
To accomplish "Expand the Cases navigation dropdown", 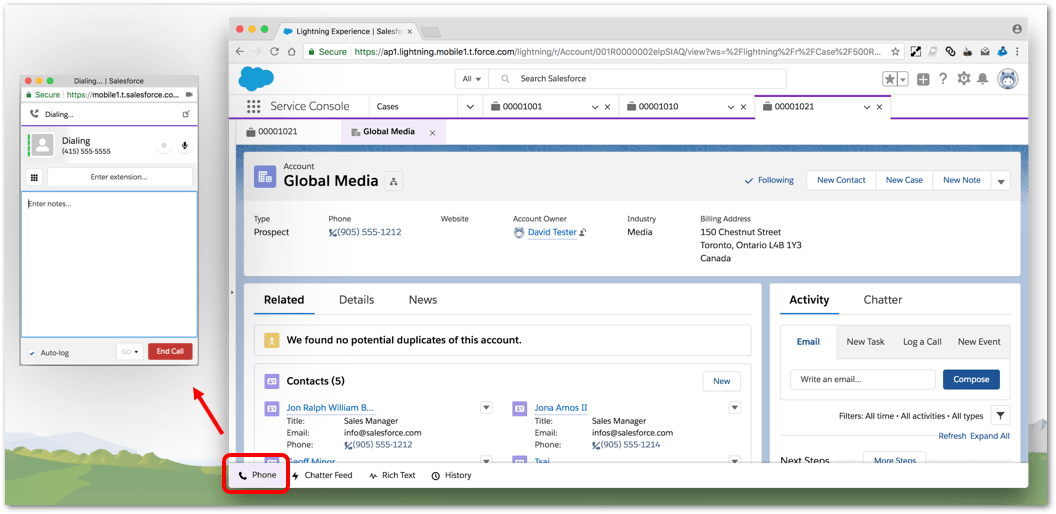I will 470,106.
